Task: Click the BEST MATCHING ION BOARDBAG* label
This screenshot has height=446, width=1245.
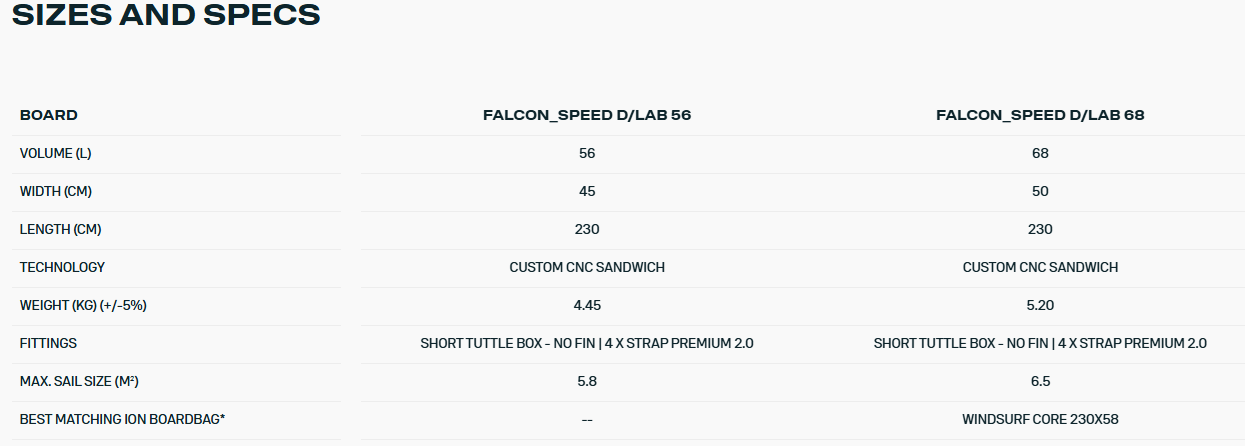Action: [x=122, y=419]
